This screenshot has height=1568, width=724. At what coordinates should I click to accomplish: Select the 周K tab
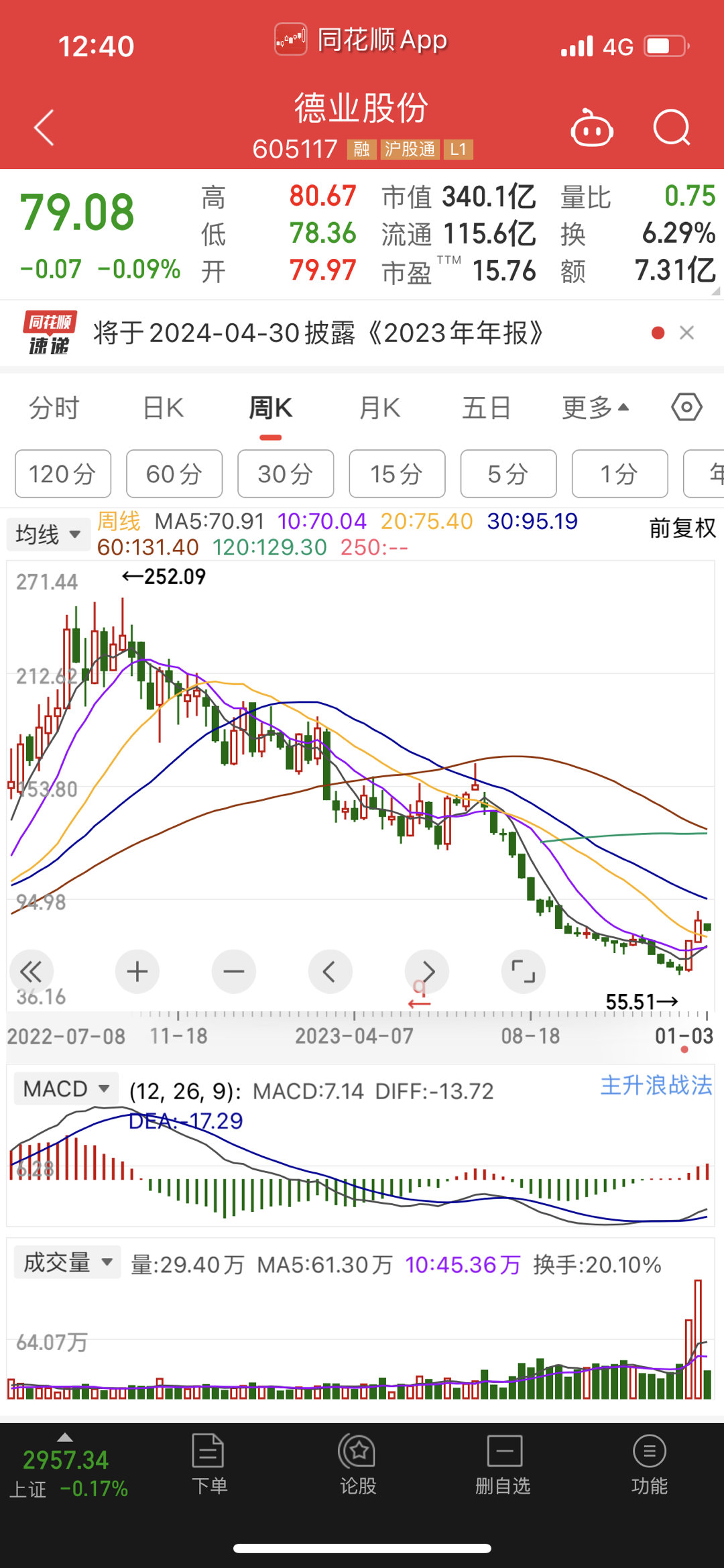tap(270, 408)
